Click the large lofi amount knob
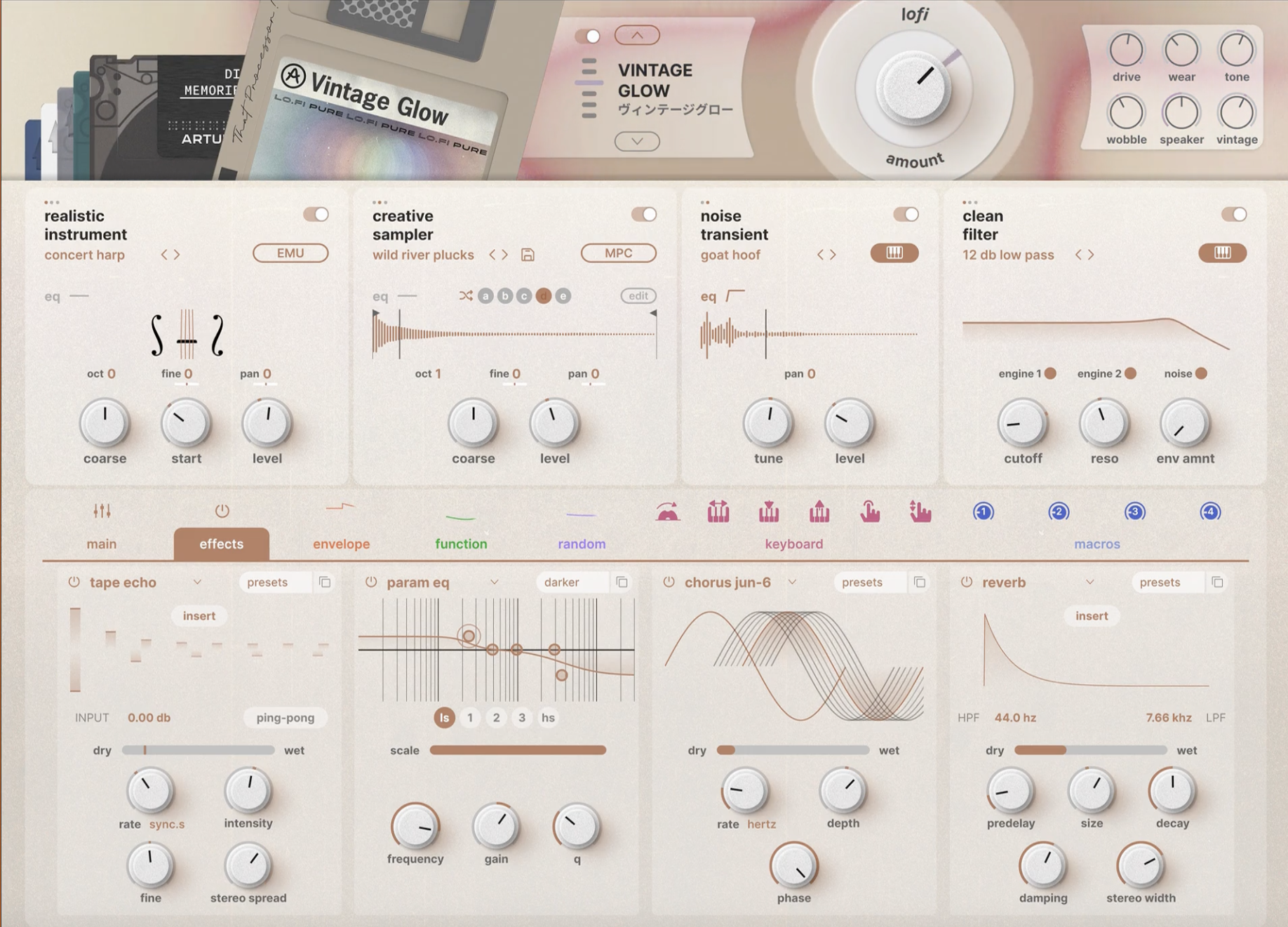The width and height of the screenshot is (1288, 927). (914, 89)
